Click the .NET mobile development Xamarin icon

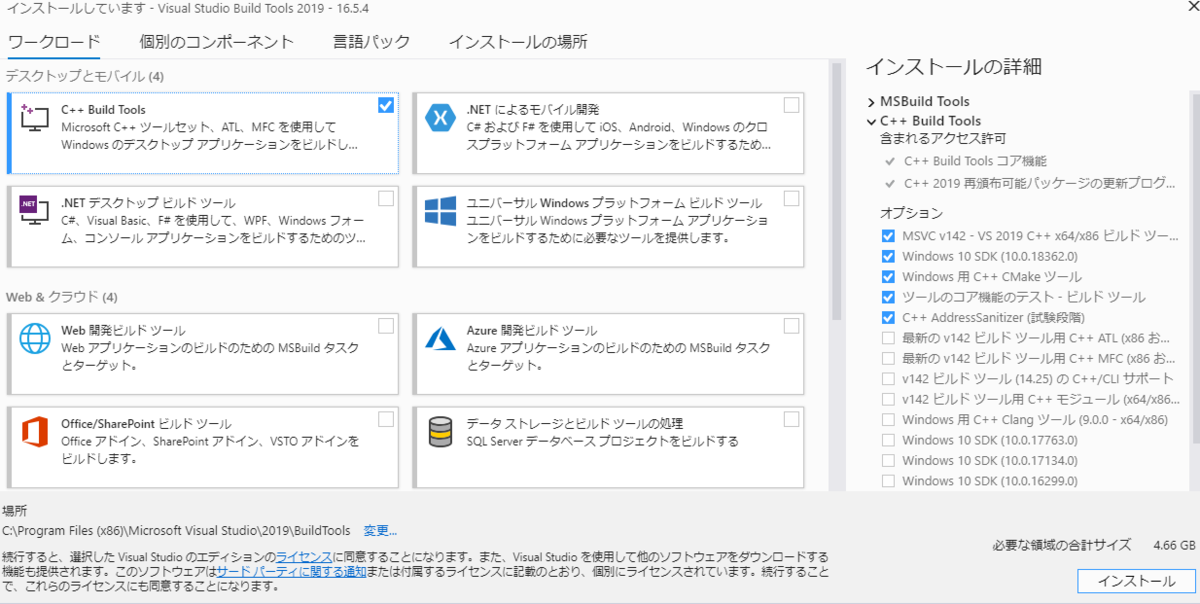pyautogui.click(x=440, y=119)
